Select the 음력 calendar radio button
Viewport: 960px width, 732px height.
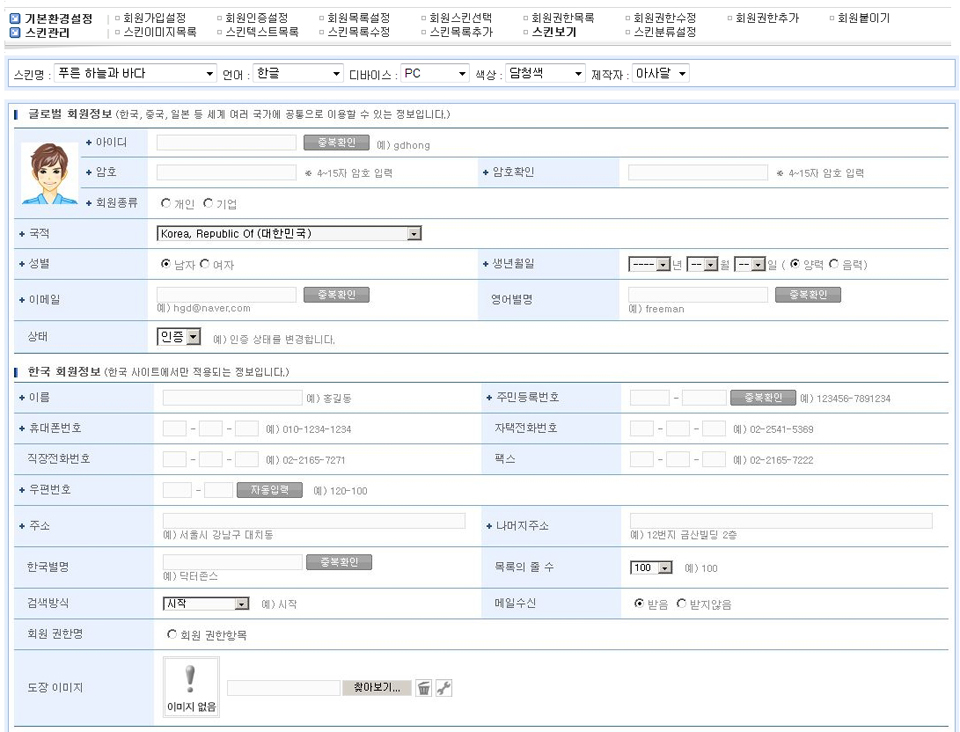tap(834, 265)
